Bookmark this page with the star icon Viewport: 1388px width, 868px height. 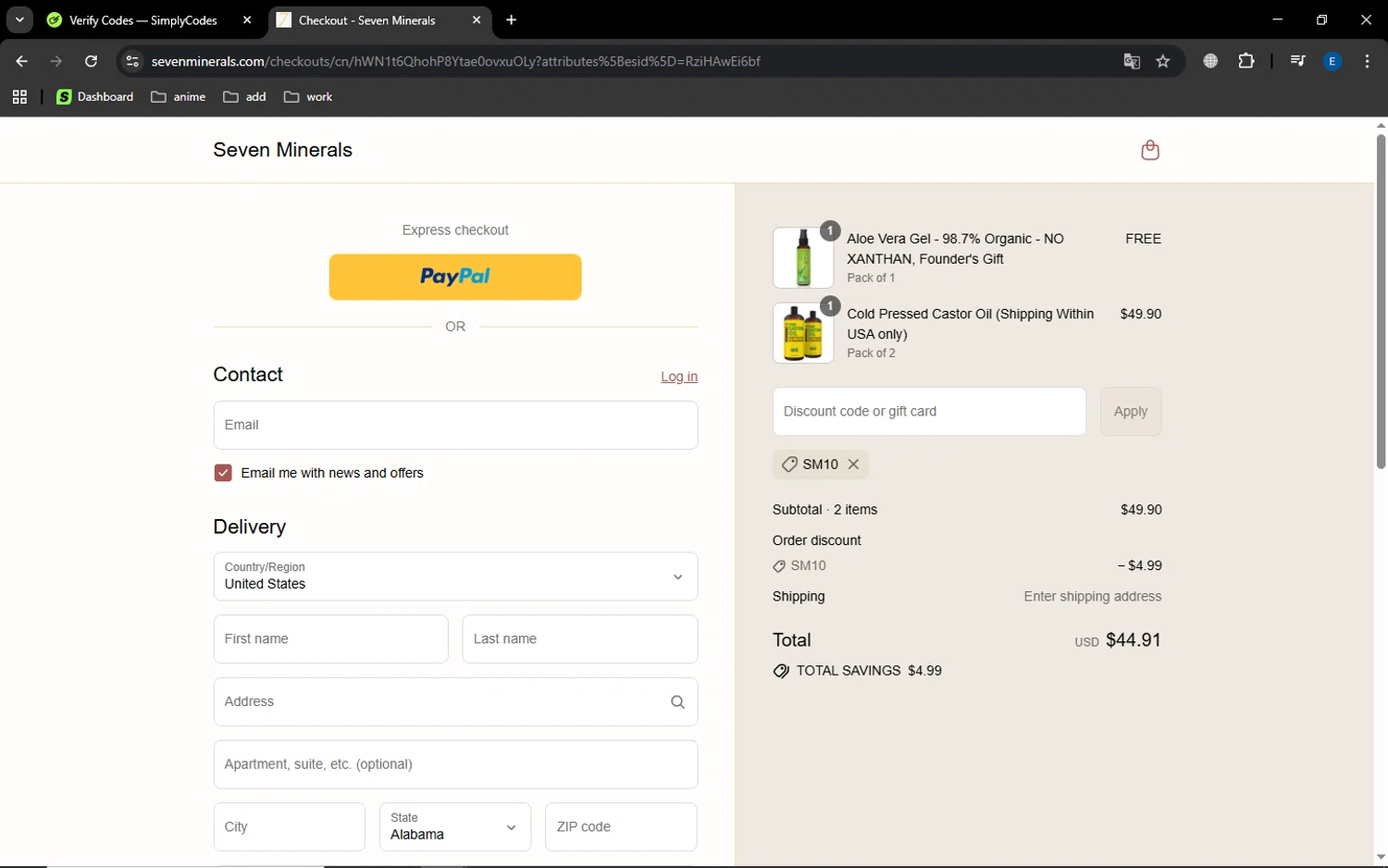tap(1163, 61)
